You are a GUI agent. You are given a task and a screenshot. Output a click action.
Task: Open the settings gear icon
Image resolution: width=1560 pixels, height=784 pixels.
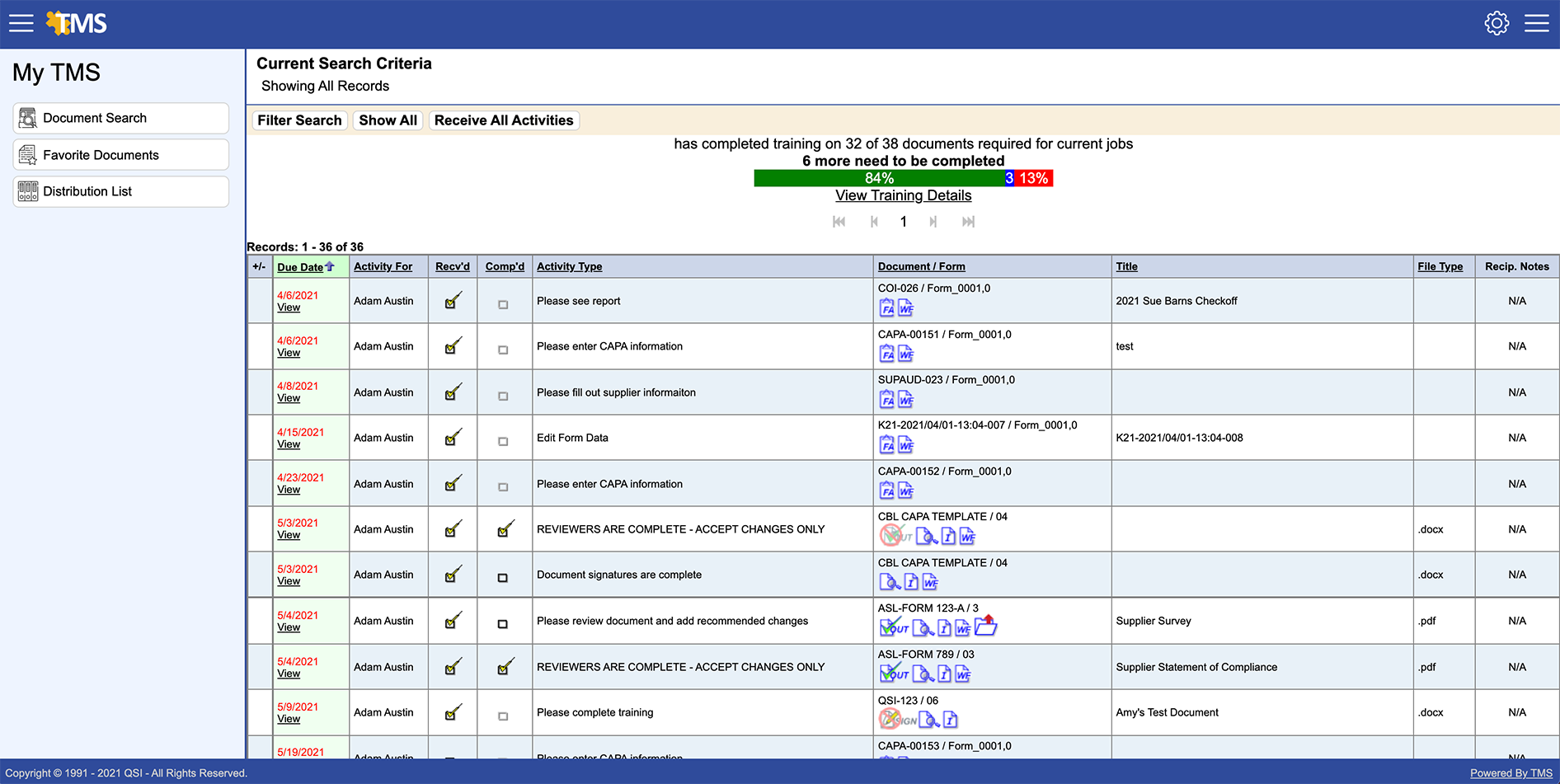point(1497,23)
